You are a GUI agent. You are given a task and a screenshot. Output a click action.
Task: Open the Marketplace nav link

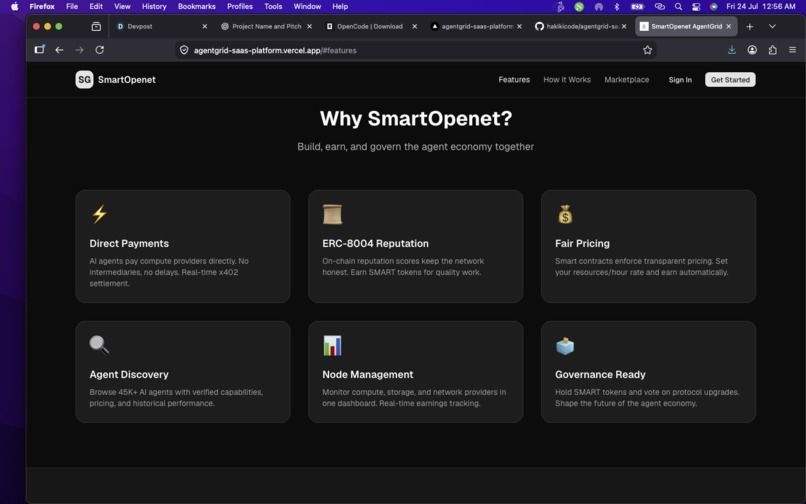(x=627, y=80)
